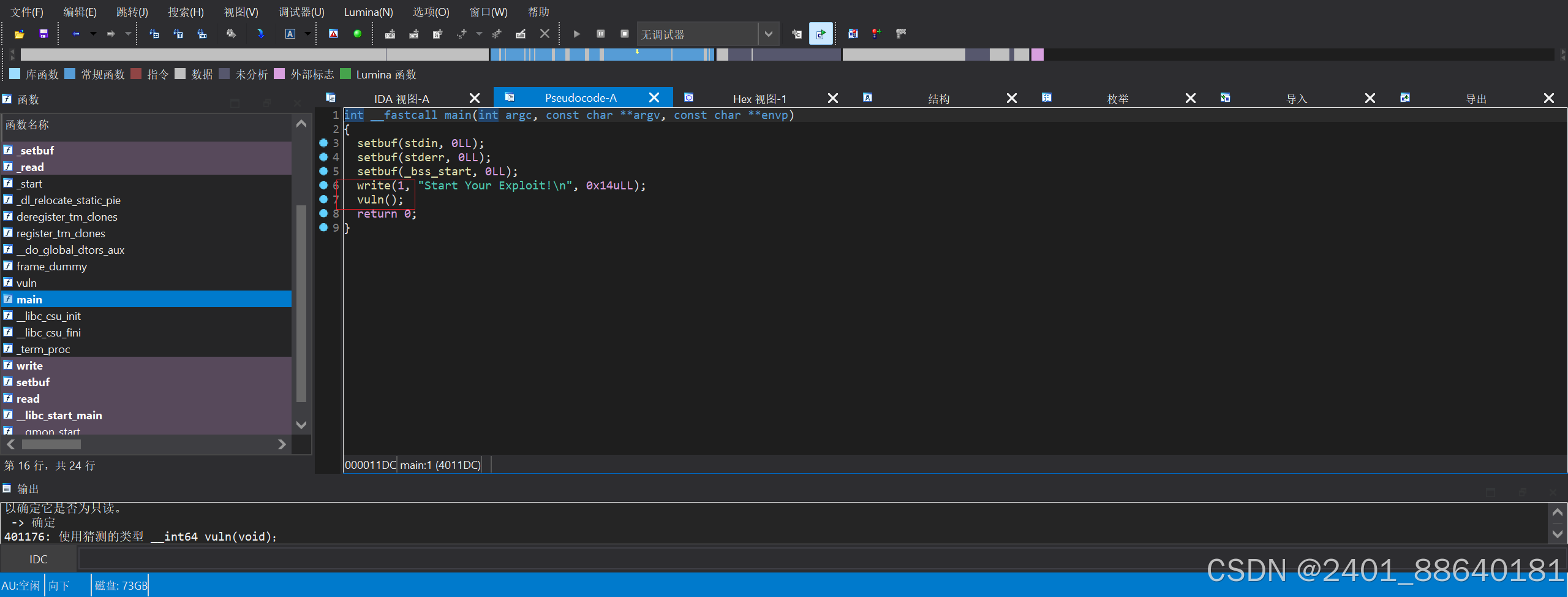This screenshot has width=1568, height=597.
Task: Open the back-navigation history dropdown arrow
Action: click(x=93, y=34)
